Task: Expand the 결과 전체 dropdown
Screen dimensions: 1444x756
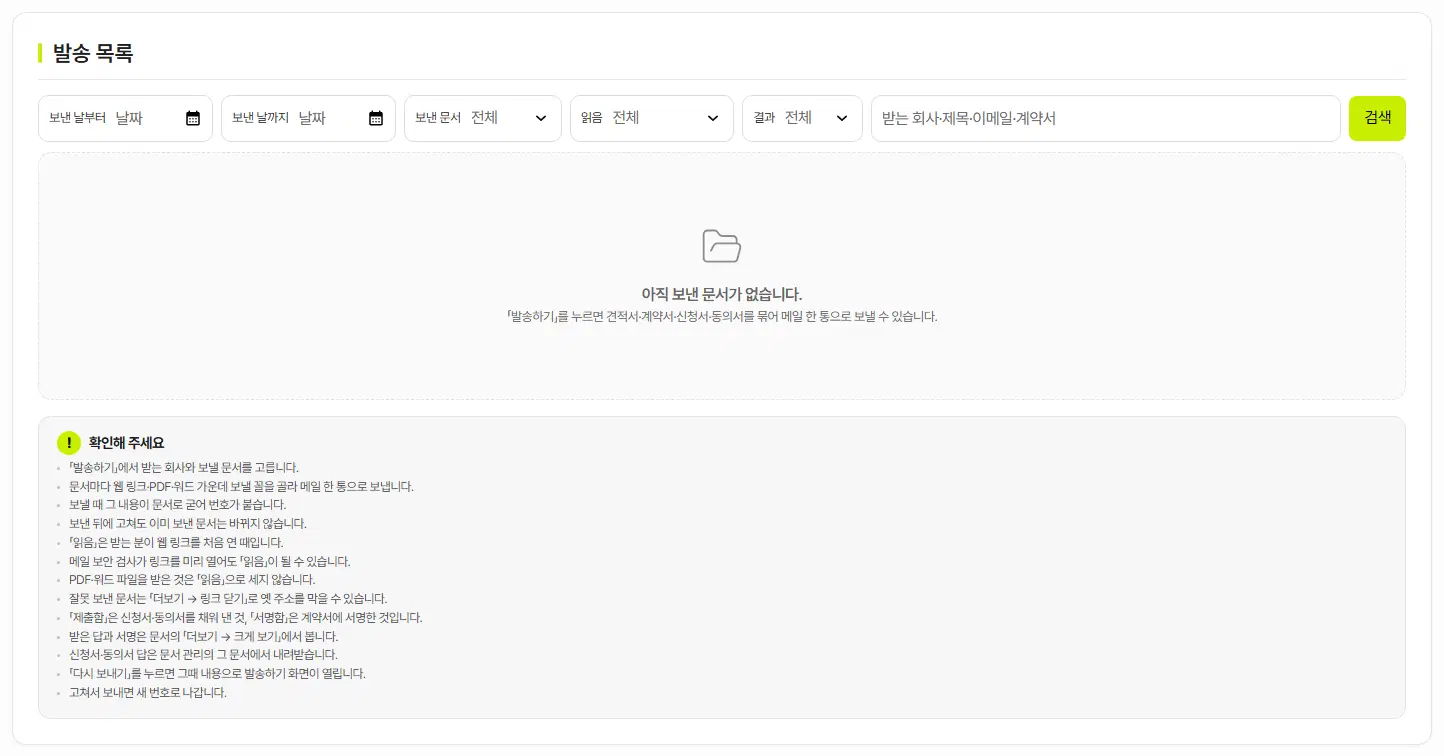Action: tap(802, 118)
